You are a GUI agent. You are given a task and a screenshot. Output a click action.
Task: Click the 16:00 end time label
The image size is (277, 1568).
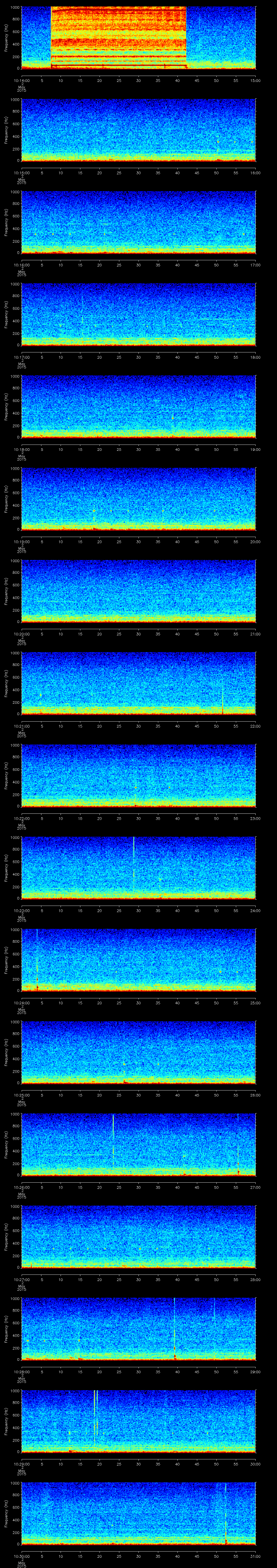point(255,173)
